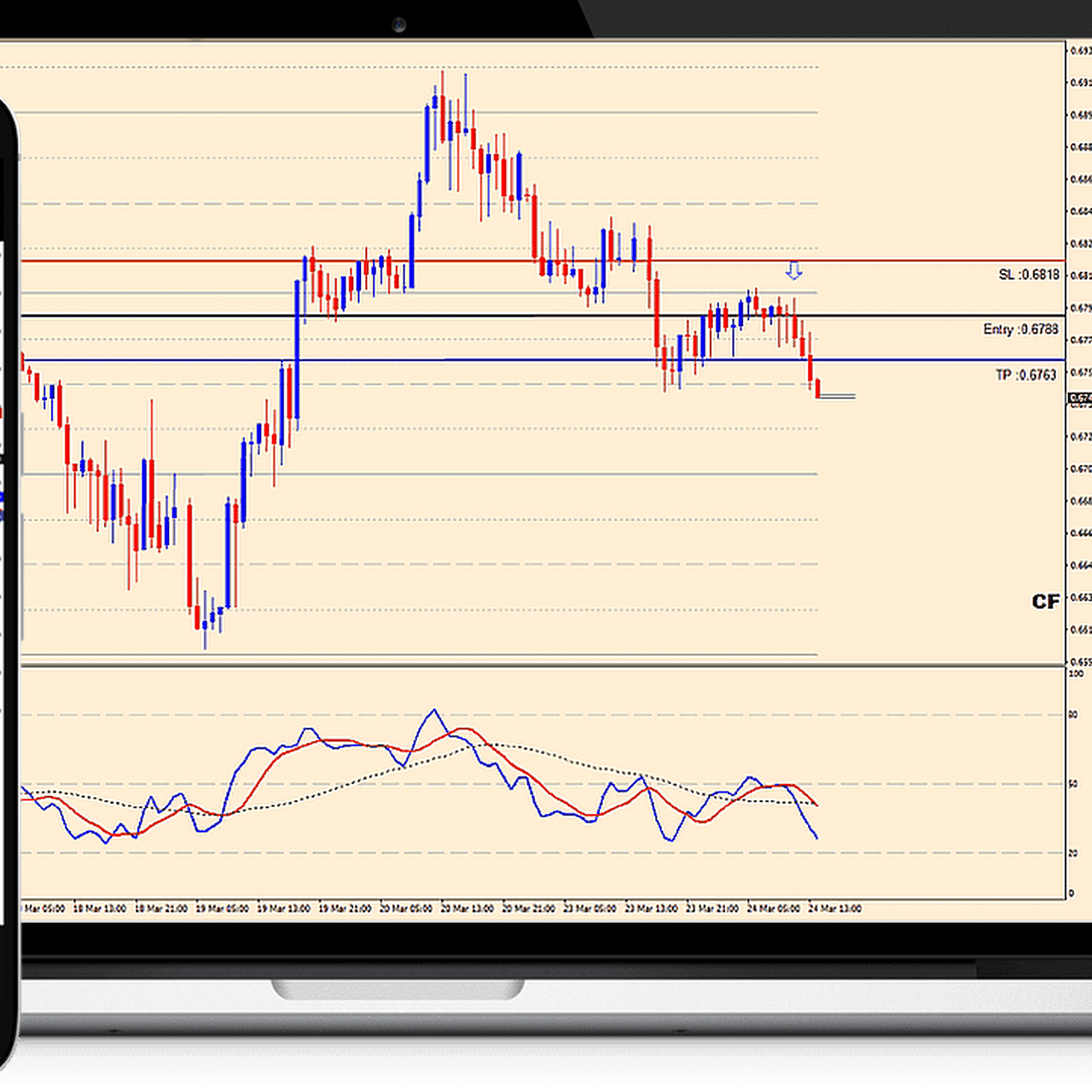Click the blue down-arrow sell signal
This screenshot has height=1092, width=1092.
793,270
